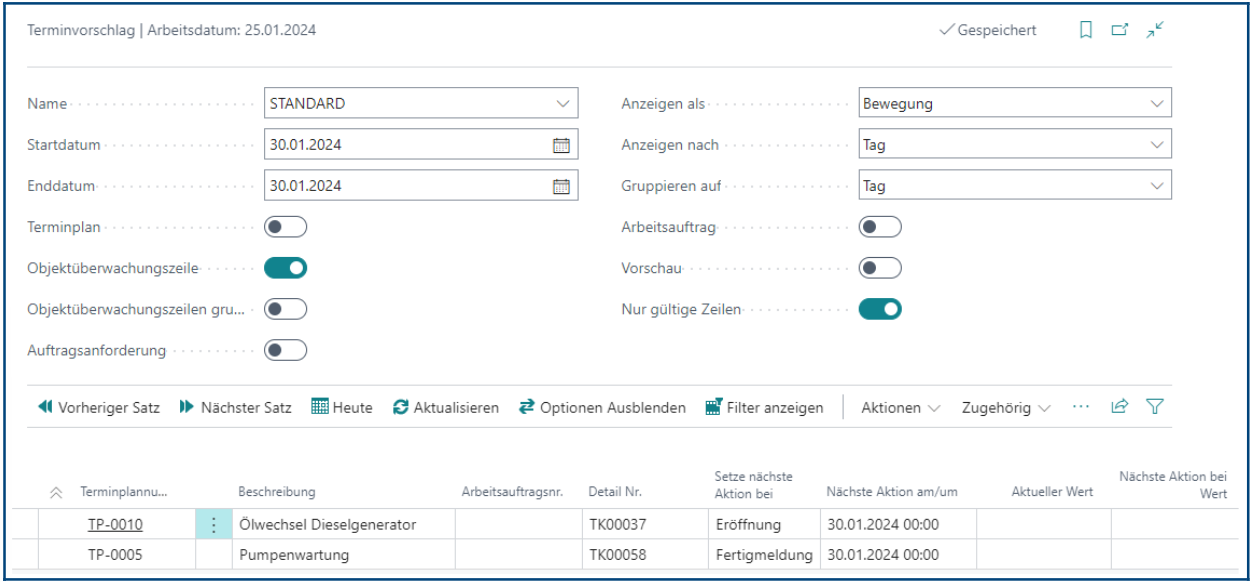Enable the Terminplan toggle
The height and width of the screenshot is (582, 1252).
[x=285, y=227]
